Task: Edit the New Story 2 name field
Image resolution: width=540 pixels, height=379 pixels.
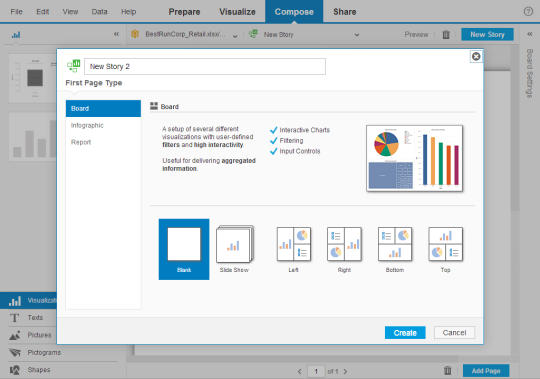Action: [205, 66]
